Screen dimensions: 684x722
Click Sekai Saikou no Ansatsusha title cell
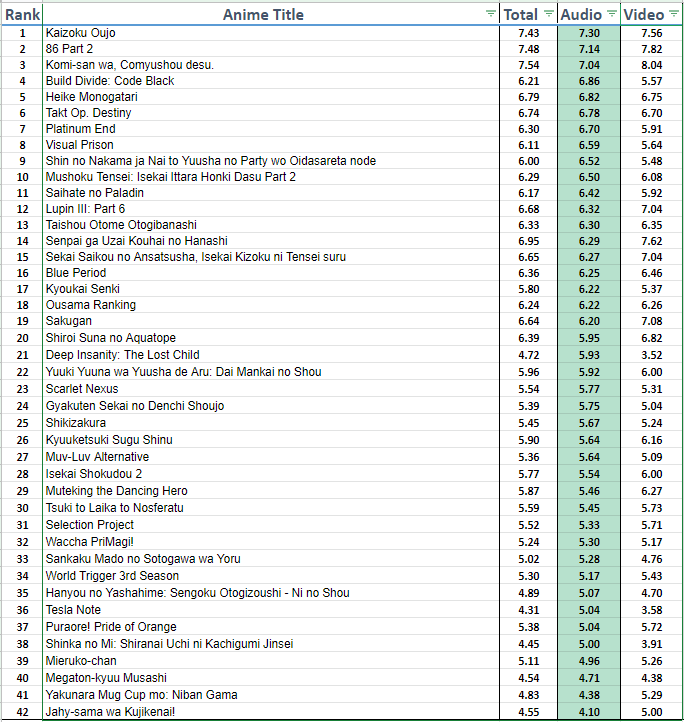pos(271,257)
